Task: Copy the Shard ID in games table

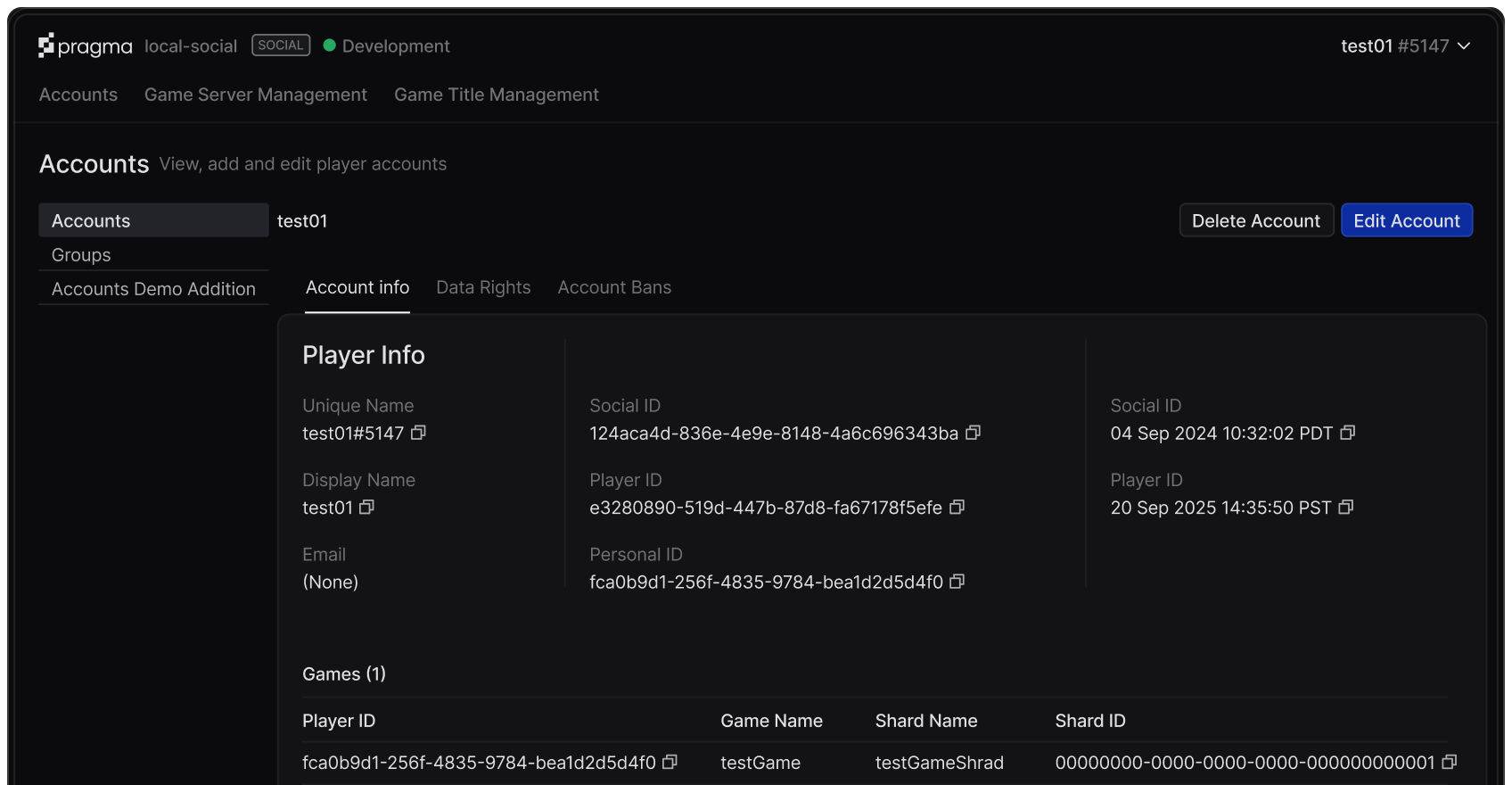Action: click(x=1449, y=762)
